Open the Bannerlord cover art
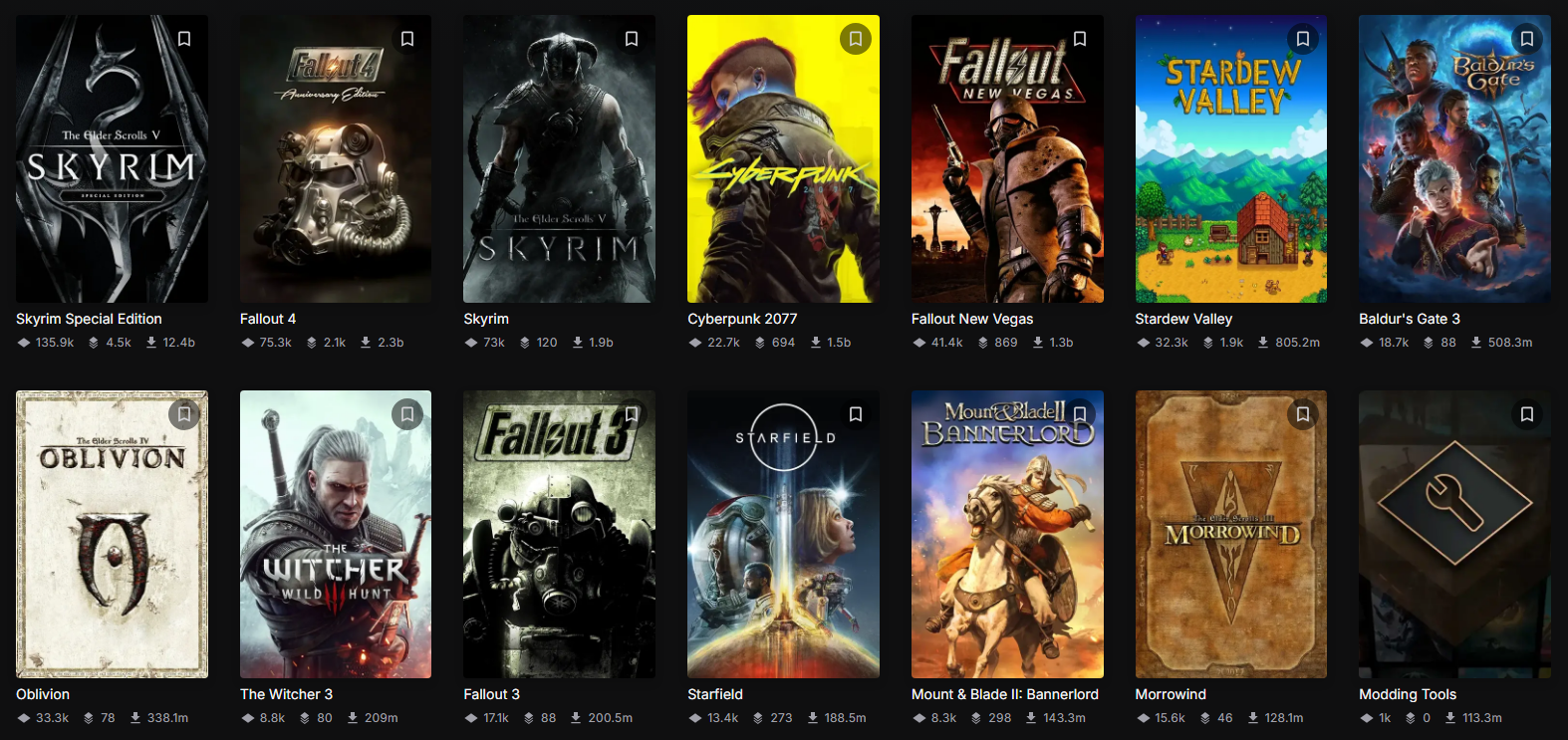1568x740 pixels. click(1007, 534)
